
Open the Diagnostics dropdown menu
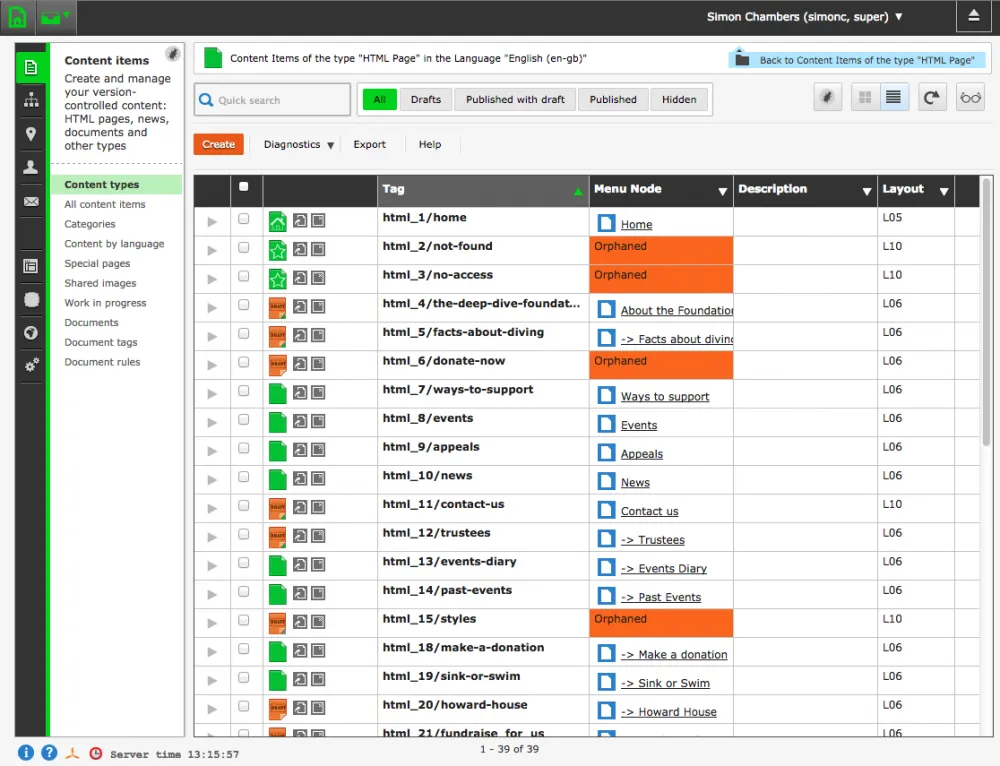point(298,145)
